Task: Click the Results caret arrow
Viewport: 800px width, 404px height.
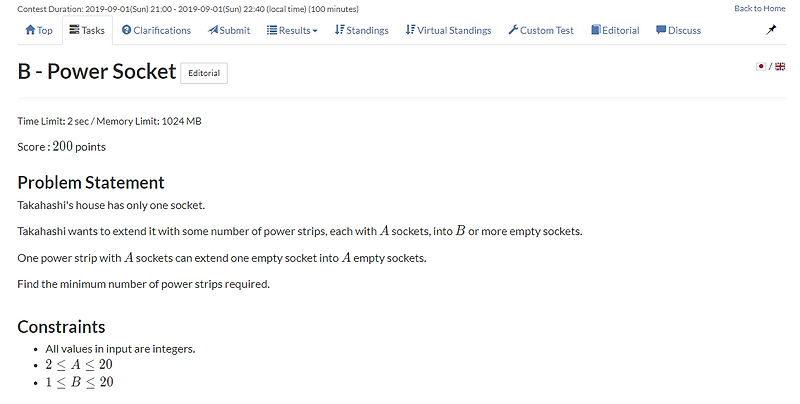Action: point(315,31)
